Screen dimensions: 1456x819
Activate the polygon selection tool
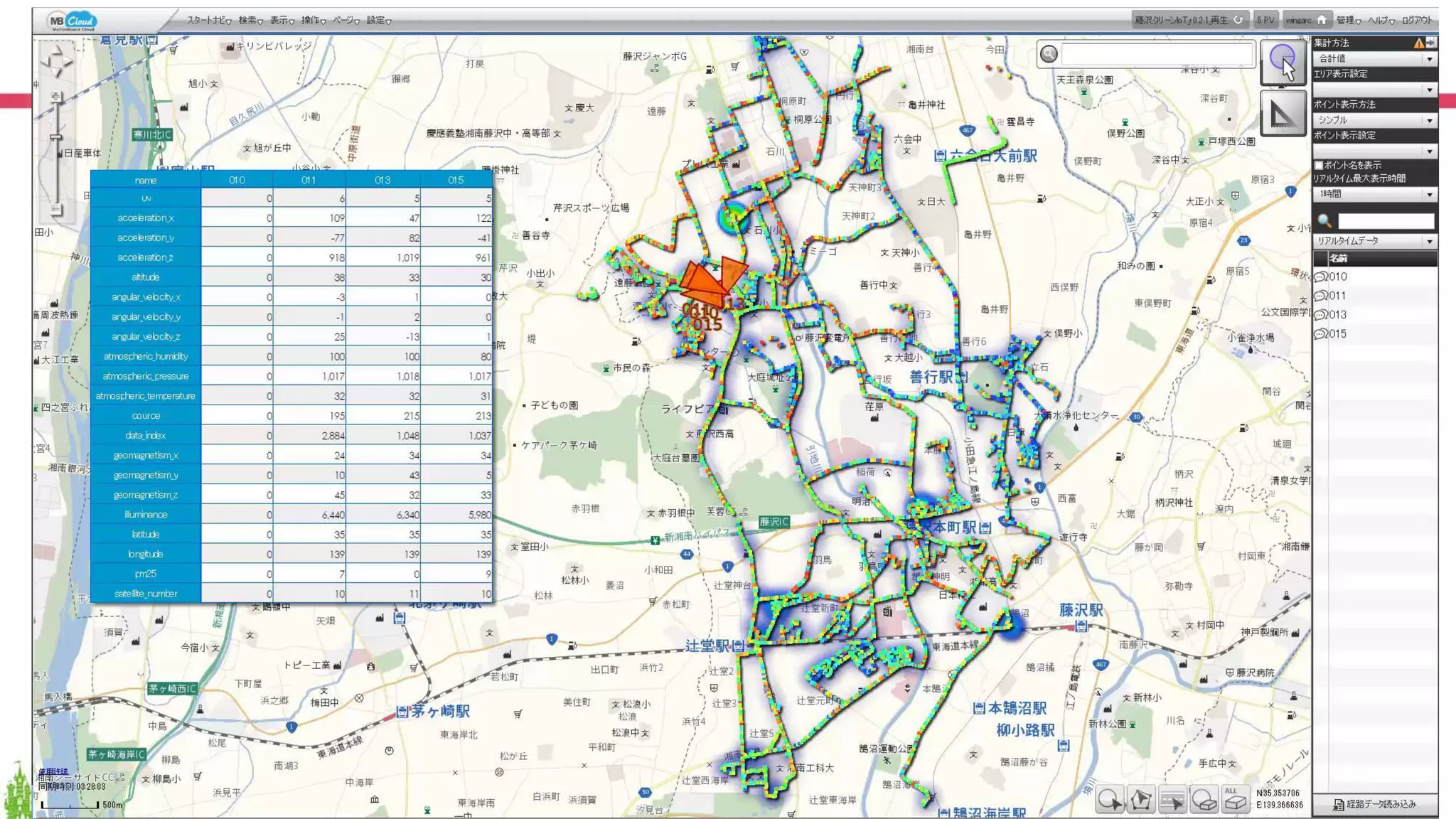(x=1141, y=800)
